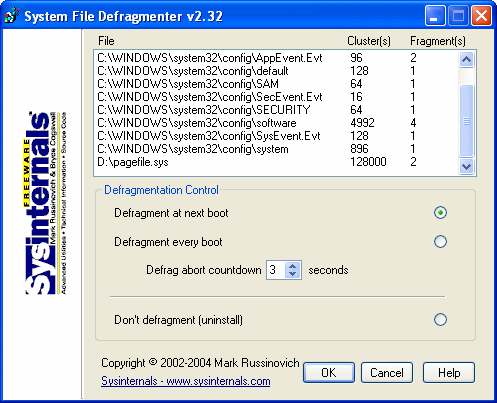Close the System File Defragmenter window
Viewport: 497px width, 403px height.
(481, 16)
